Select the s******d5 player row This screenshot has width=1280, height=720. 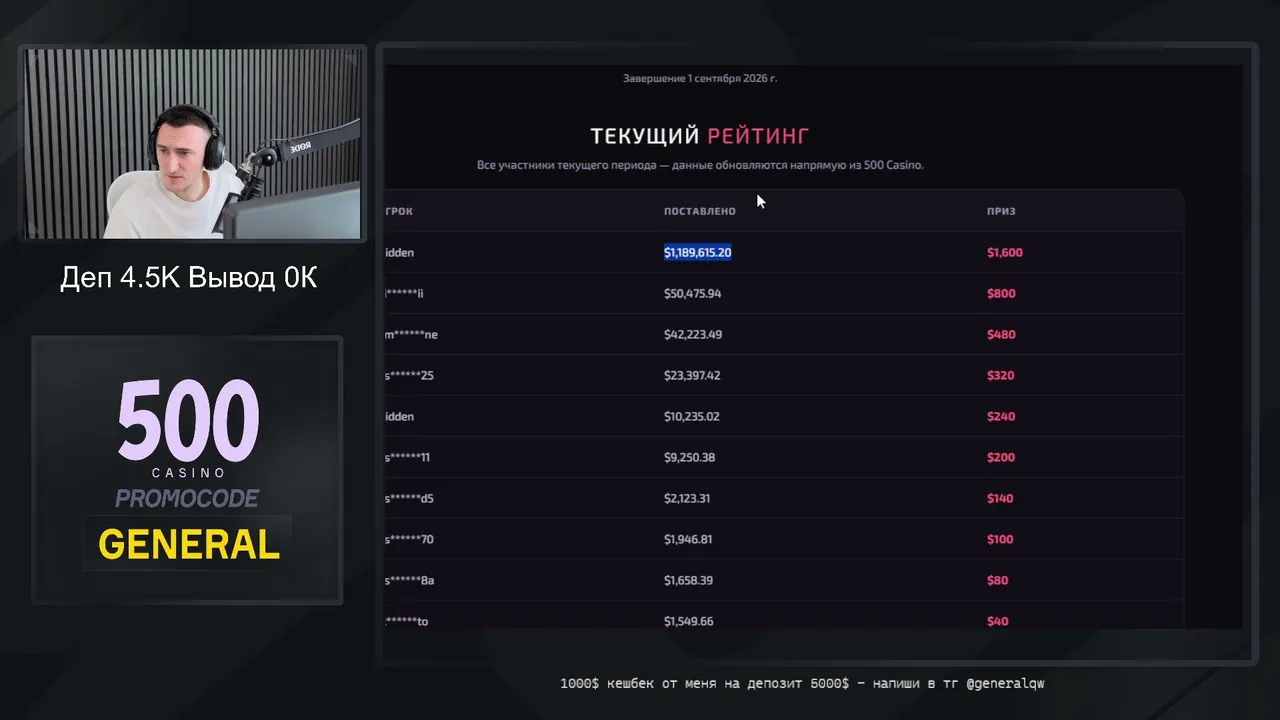click(783, 498)
